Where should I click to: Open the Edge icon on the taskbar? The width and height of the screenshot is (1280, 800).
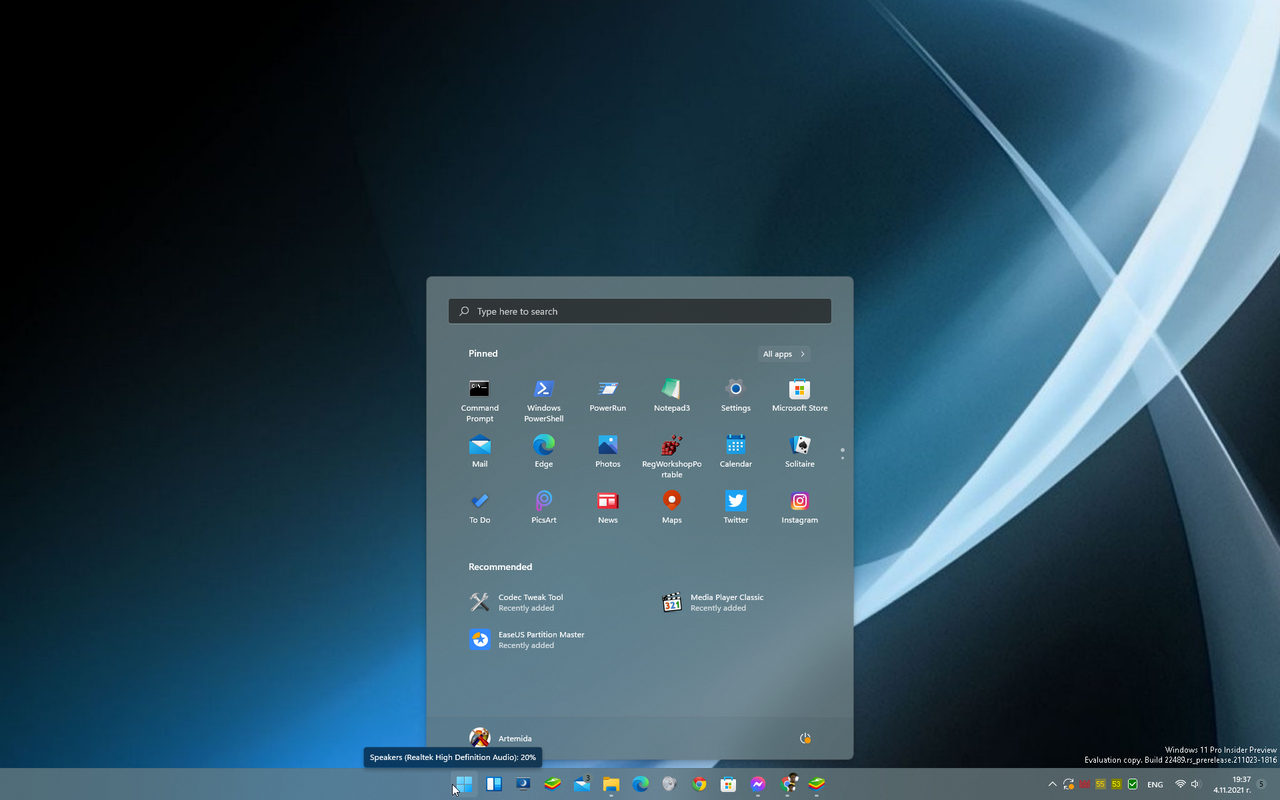(x=640, y=784)
